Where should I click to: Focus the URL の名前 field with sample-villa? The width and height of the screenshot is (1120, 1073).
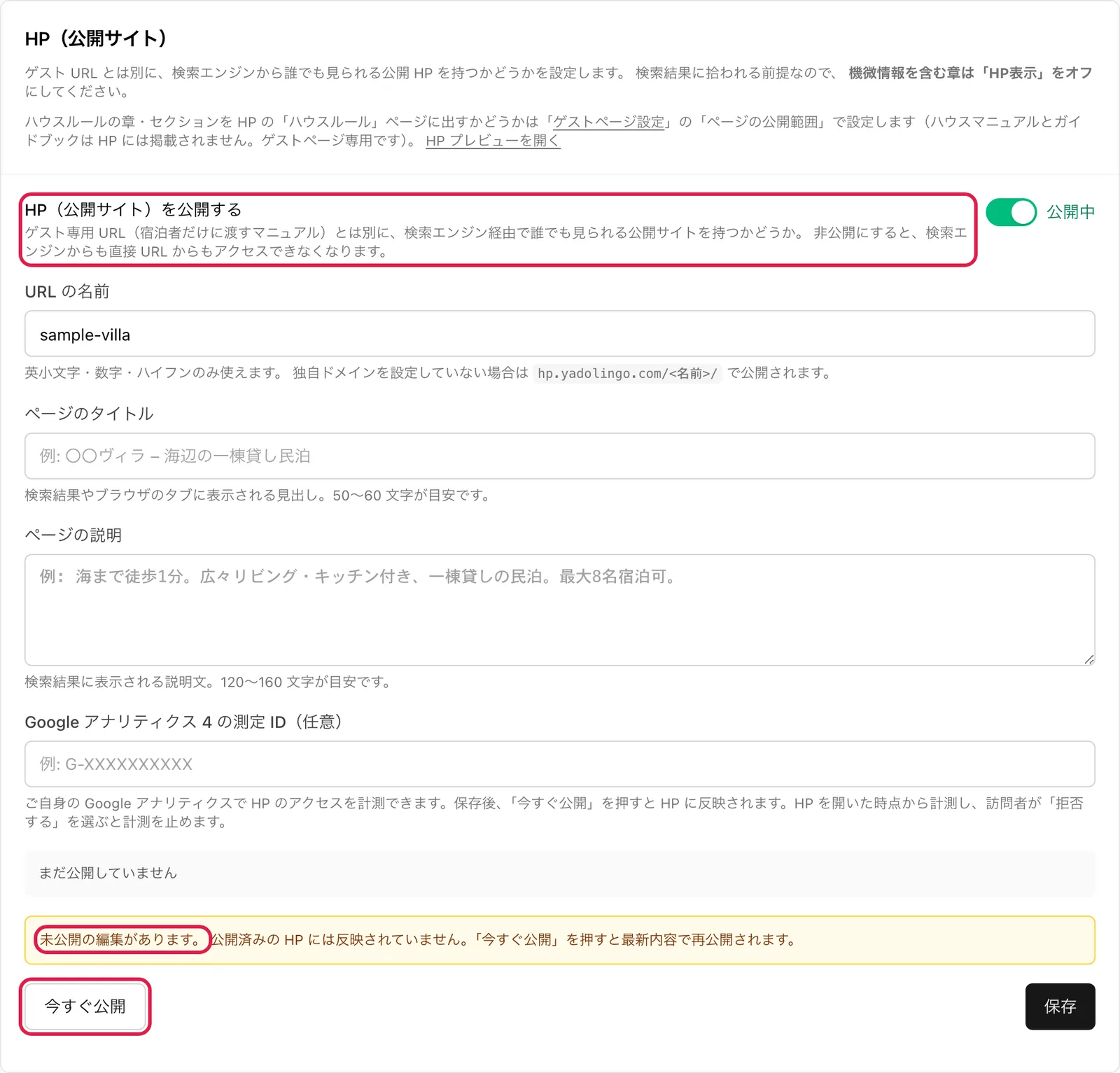pyautogui.click(x=560, y=334)
